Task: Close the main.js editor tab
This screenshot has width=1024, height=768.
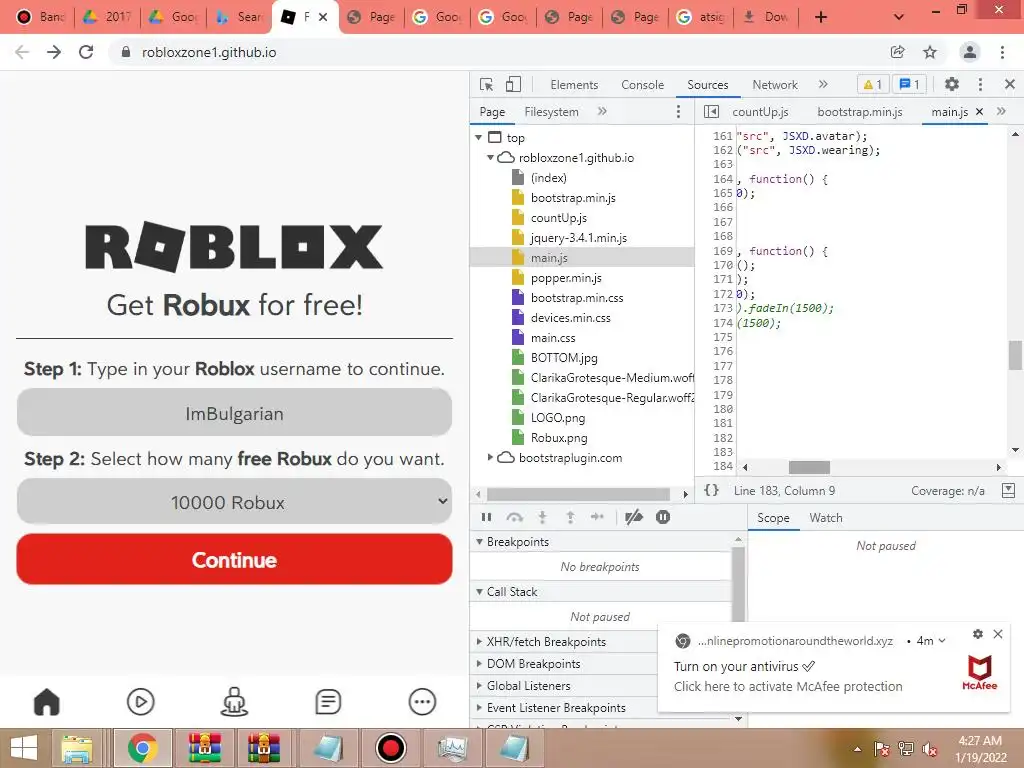Action: click(979, 112)
